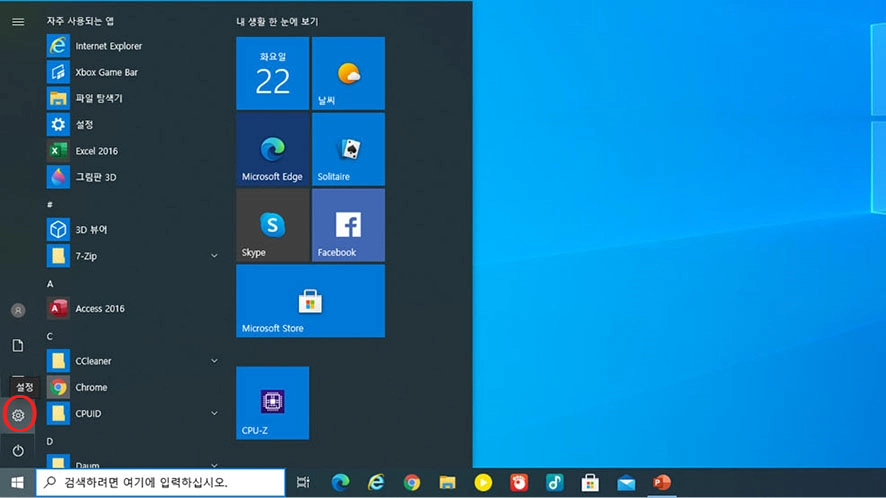Launch Microsoft Edge from the taskbar

point(340,483)
